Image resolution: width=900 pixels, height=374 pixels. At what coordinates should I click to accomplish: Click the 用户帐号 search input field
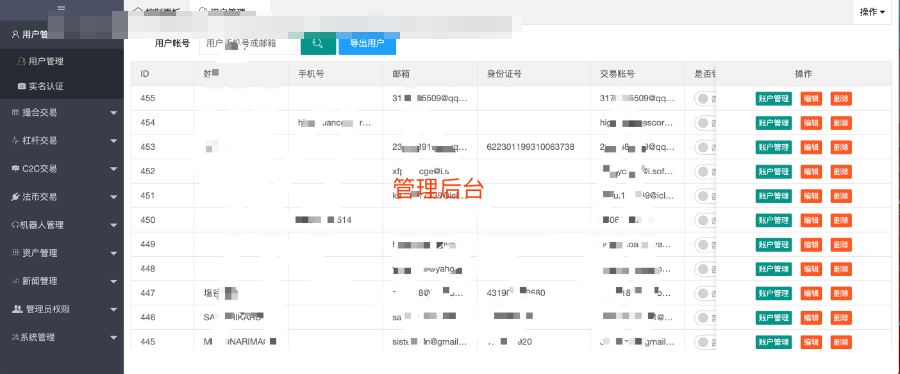[248, 44]
